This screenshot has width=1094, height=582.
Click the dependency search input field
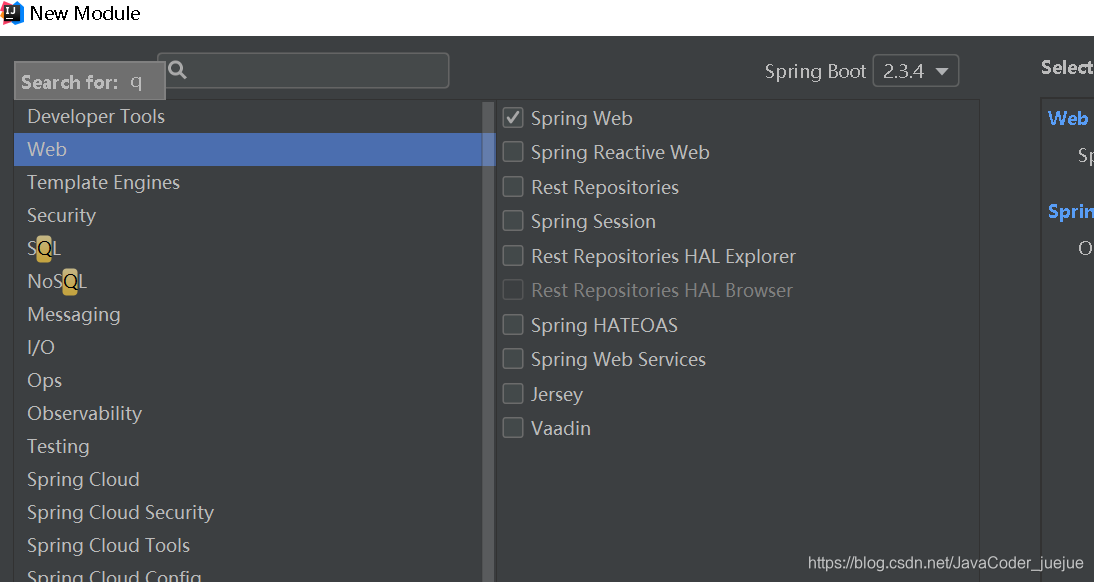(x=303, y=70)
